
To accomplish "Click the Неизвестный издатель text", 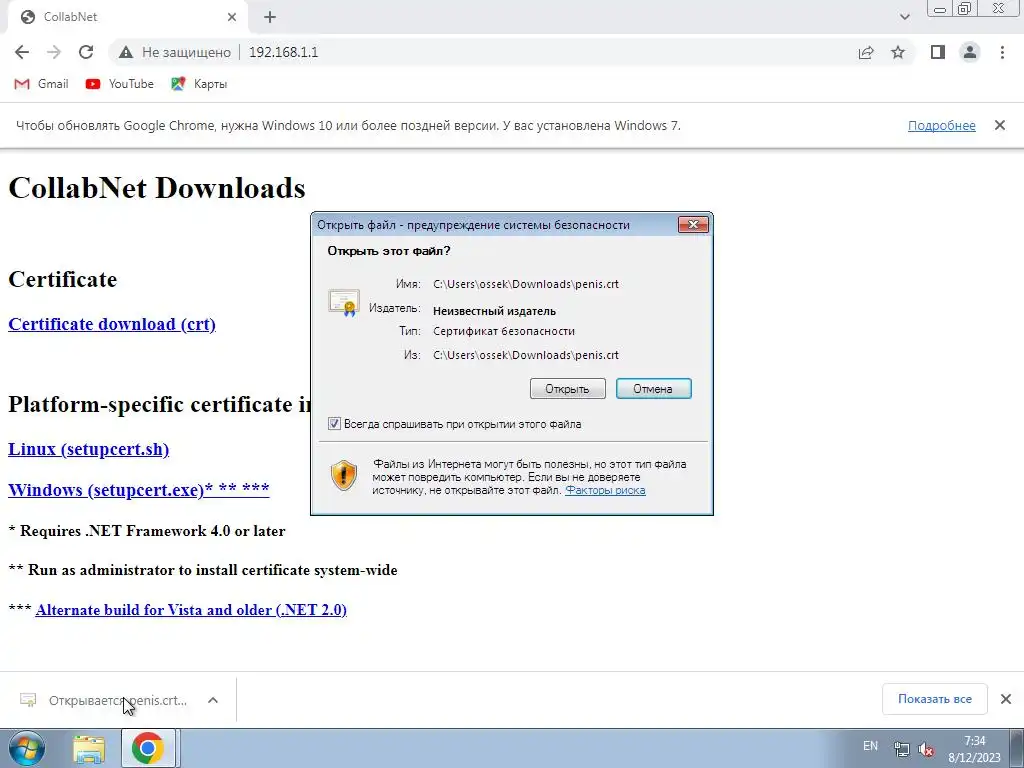I will pos(494,311).
